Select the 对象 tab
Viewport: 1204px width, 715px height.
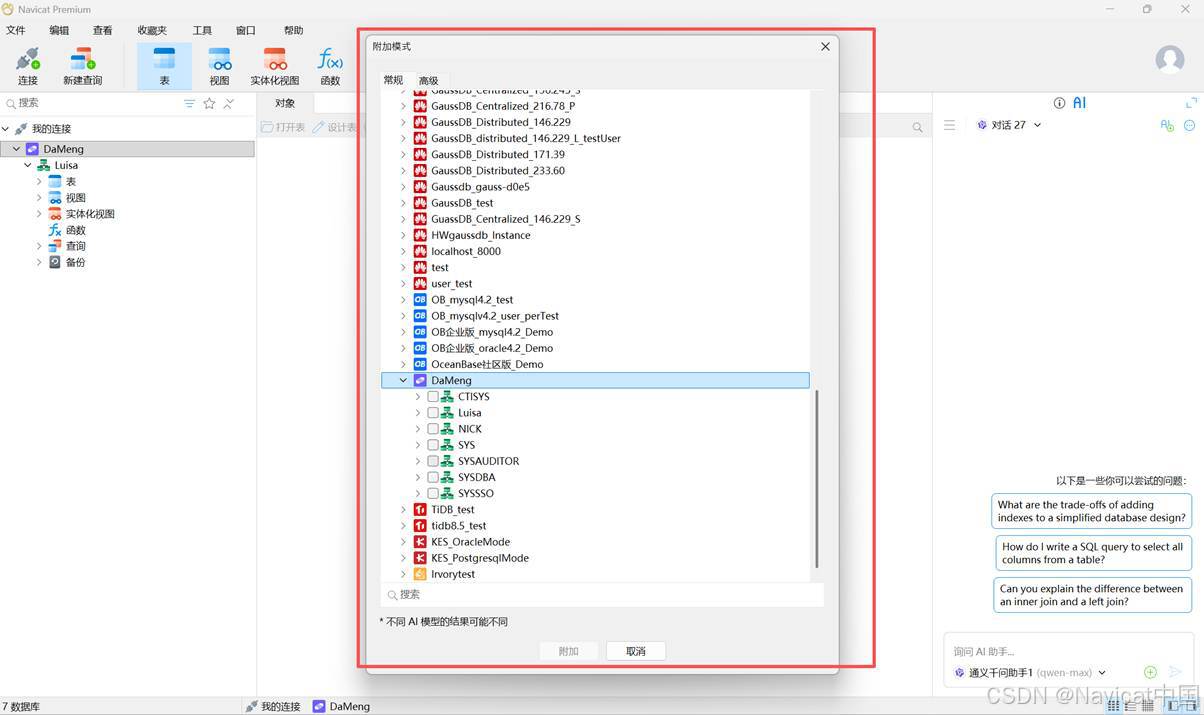point(285,103)
